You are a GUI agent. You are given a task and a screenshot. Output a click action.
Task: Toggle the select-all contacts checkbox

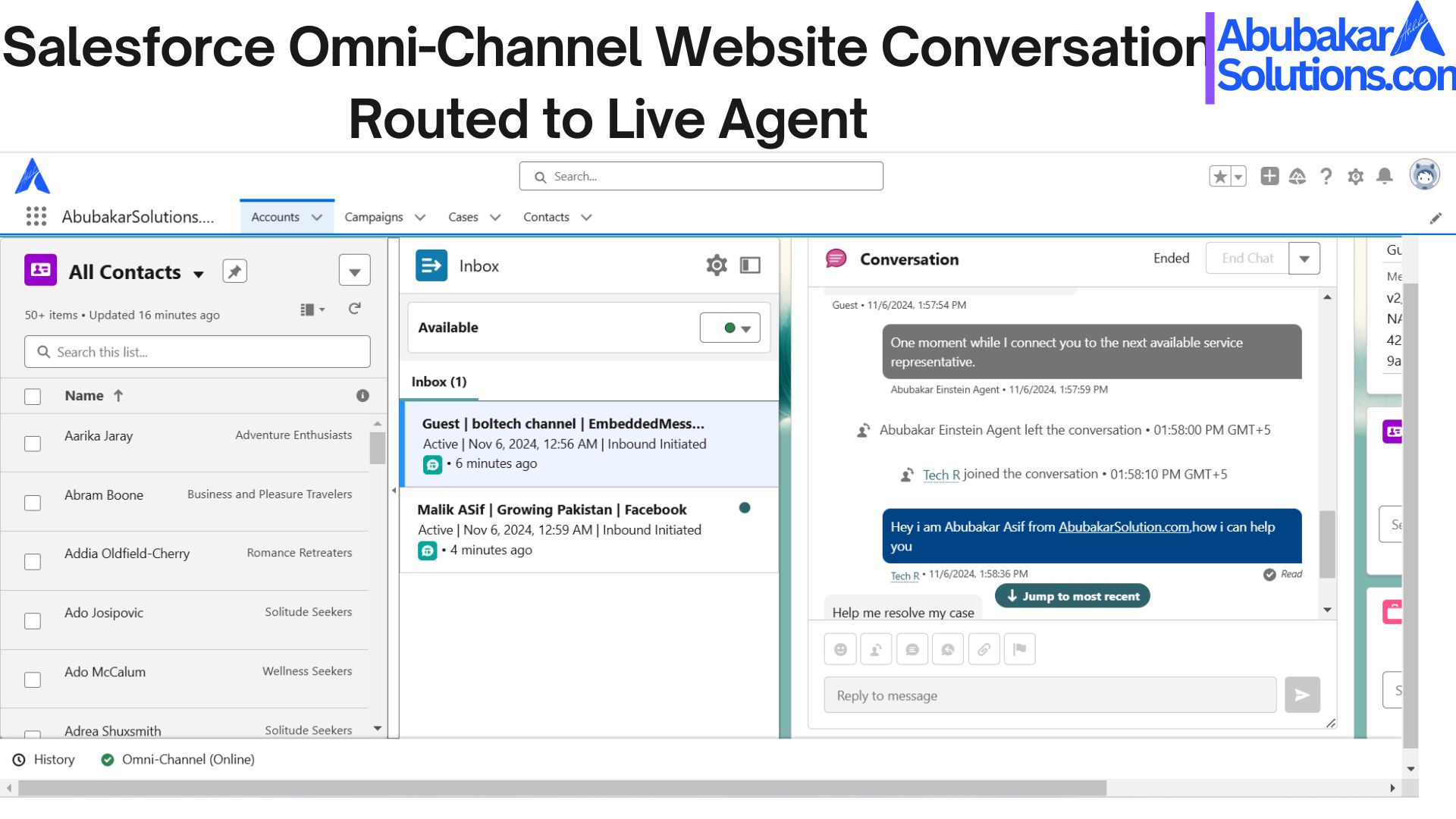[x=33, y=397]
